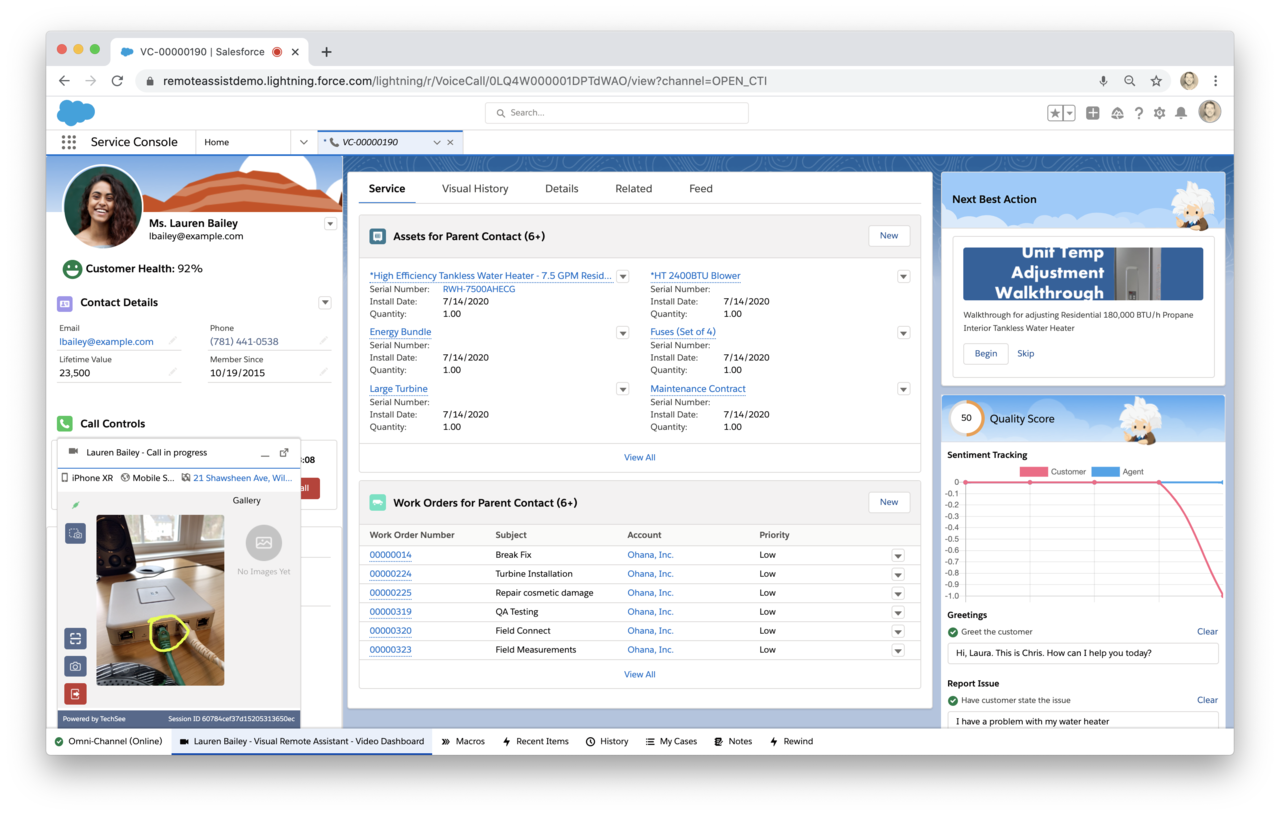
Task: Open the Setup gear menu
Action: pyautogui.click(x=1159, y=113)
